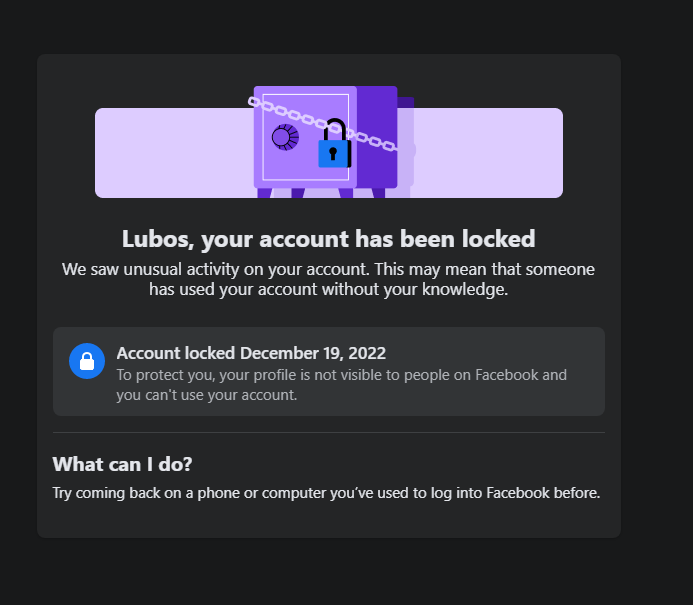Click the blue padlock on the safe illustration
The image size is (693, 605).
click(x=333, y=151)
